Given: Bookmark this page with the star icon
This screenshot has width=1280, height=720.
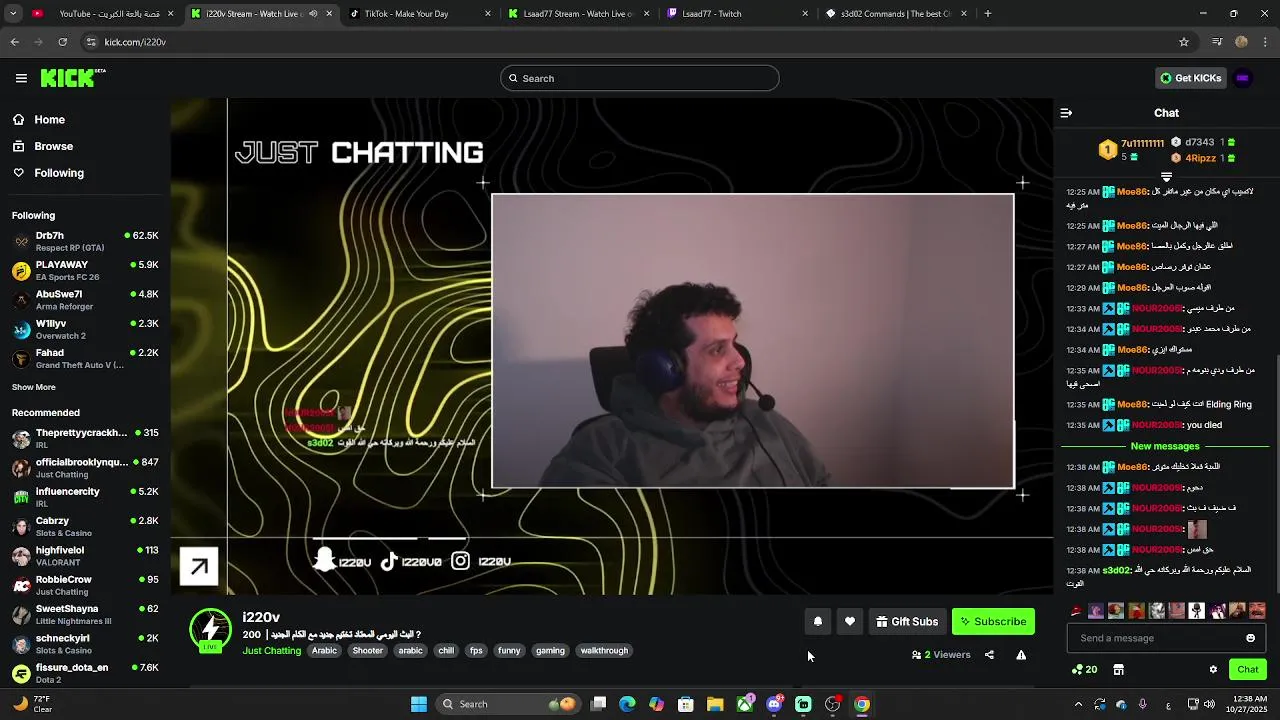Looking at the screenshot, I should [x=1184, y=42].
